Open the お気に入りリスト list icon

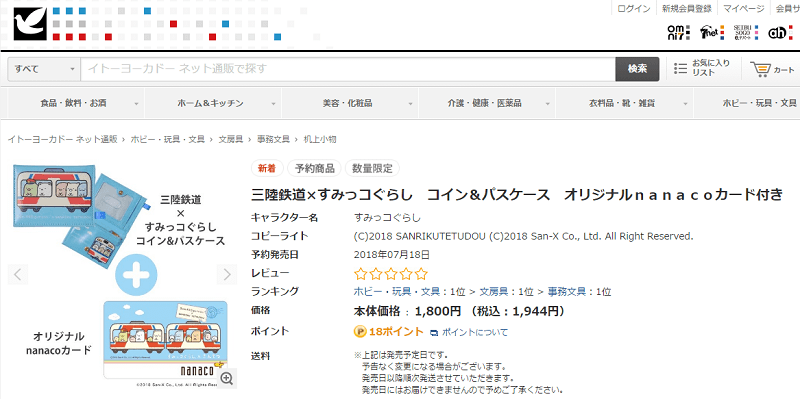[x=681, y=68]
